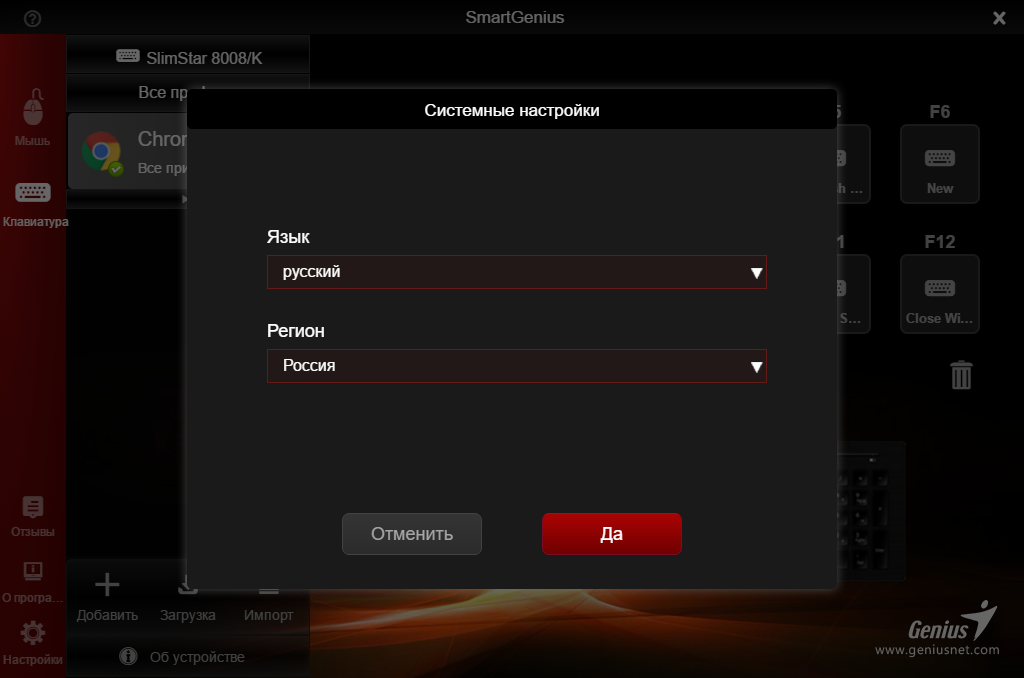Open the Язык language dropdown

pos(517,272)
